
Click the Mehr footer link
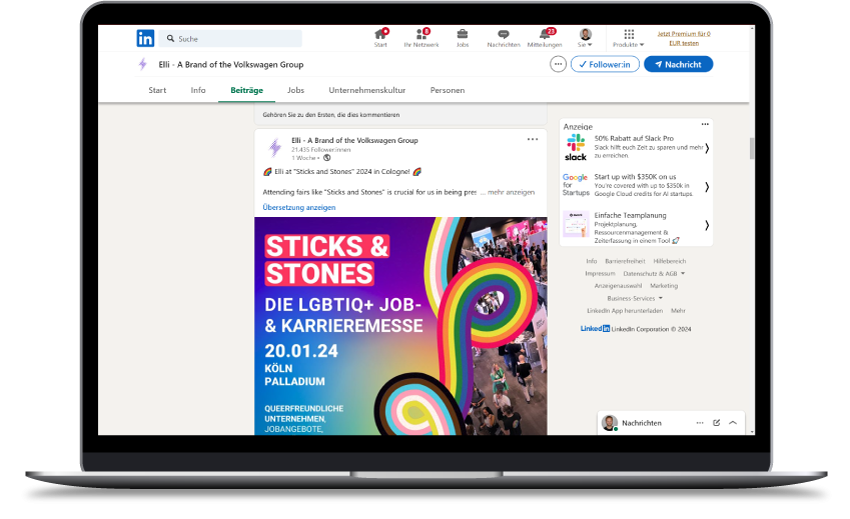(x=678, y=311)
